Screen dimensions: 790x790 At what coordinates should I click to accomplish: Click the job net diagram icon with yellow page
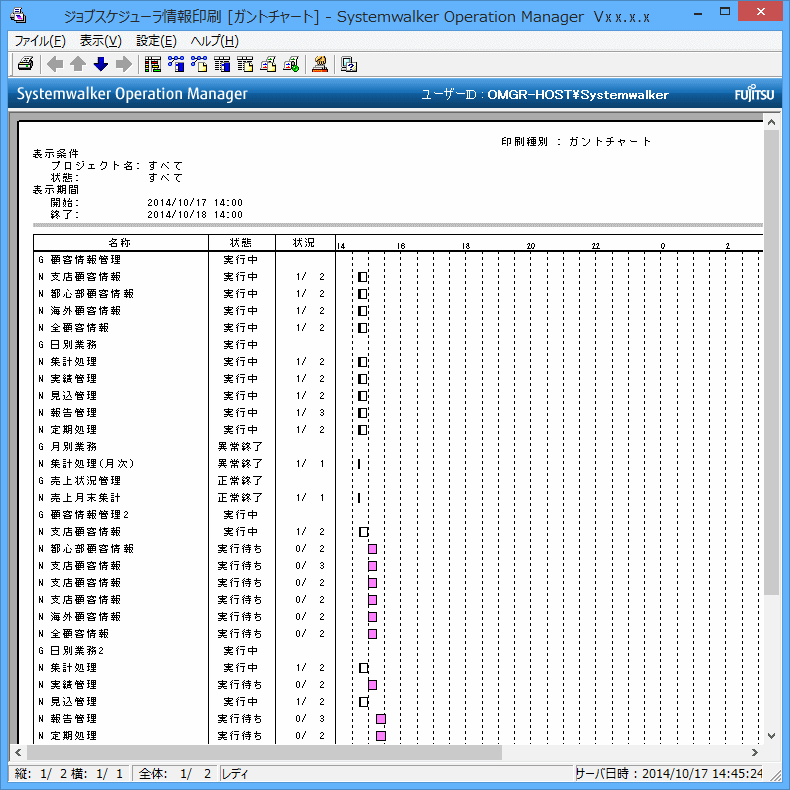(199, 64)
